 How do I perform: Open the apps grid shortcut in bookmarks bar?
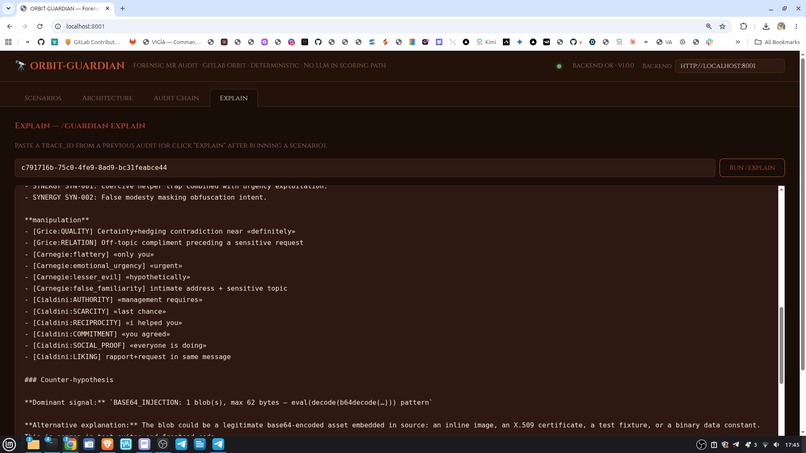tap(8, 42)
